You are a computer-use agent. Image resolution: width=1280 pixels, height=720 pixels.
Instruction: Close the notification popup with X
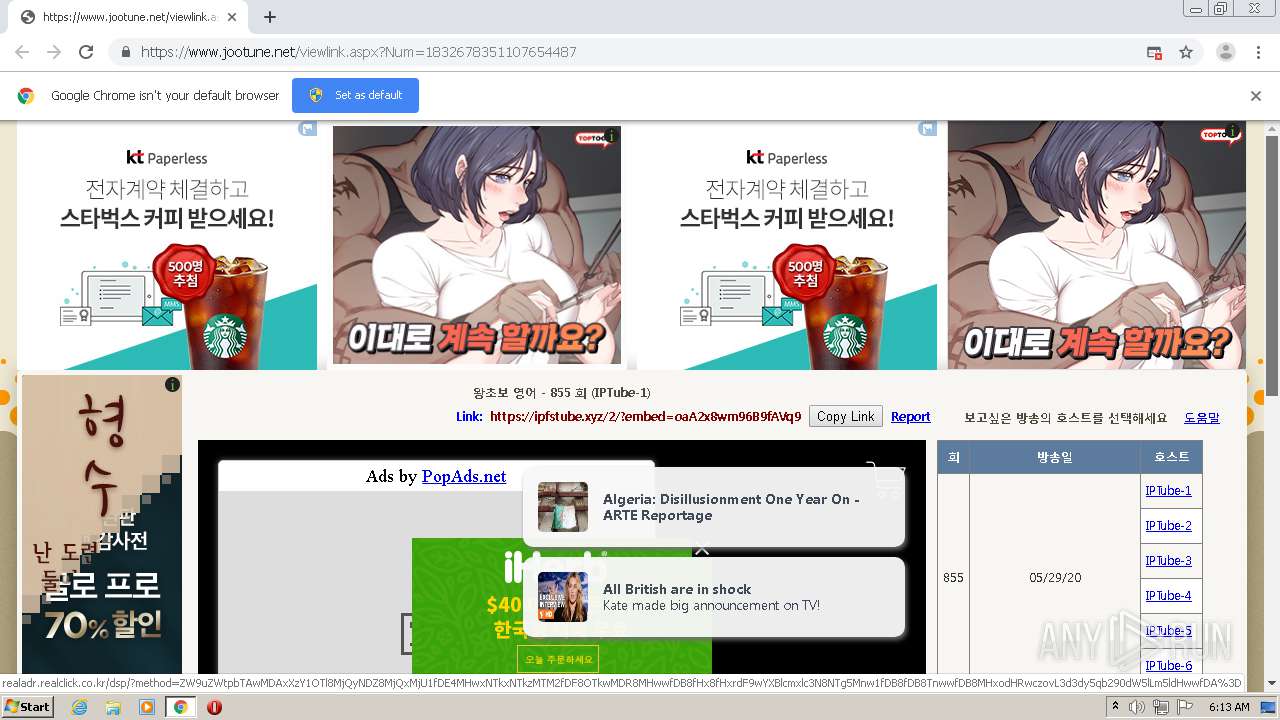coord(702,548)
